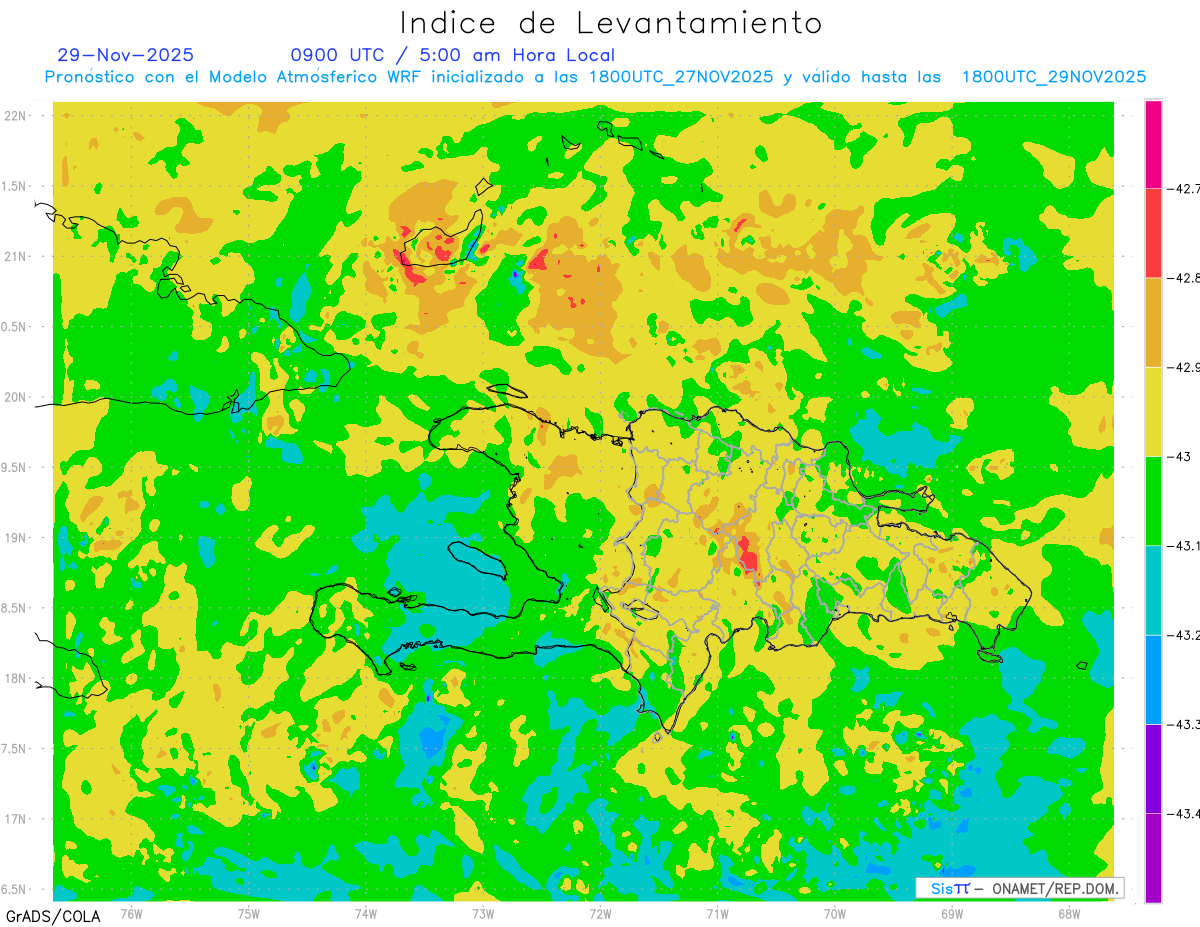Click the '-42.7' legend value
The height and width of the screenshot is (927, 1200).
(1183, 188)
